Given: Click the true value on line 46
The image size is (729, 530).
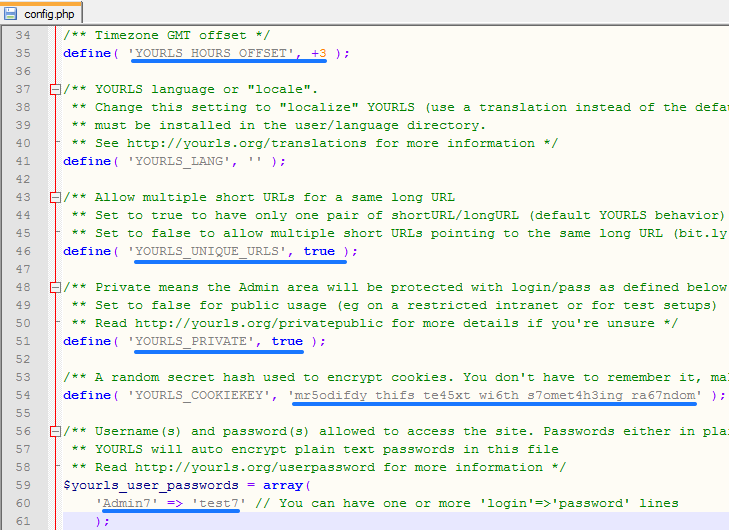Looking at the screenshot, I should pos(319,252).
